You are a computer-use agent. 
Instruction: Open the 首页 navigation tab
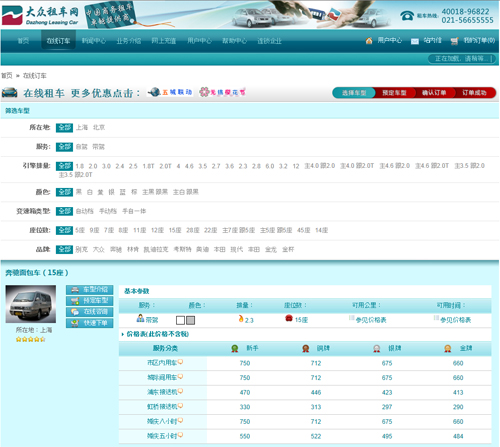coord(23,41)
